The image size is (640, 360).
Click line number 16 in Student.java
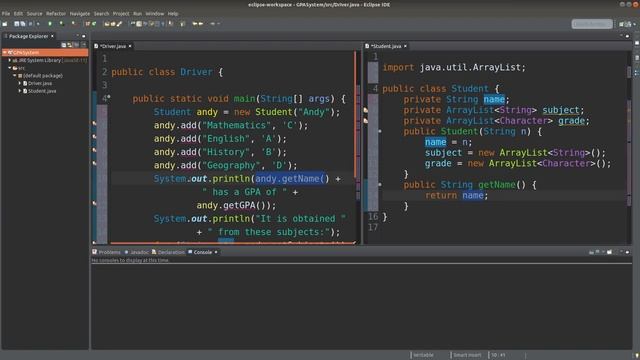pyautogui.click(x=373, y=216)
